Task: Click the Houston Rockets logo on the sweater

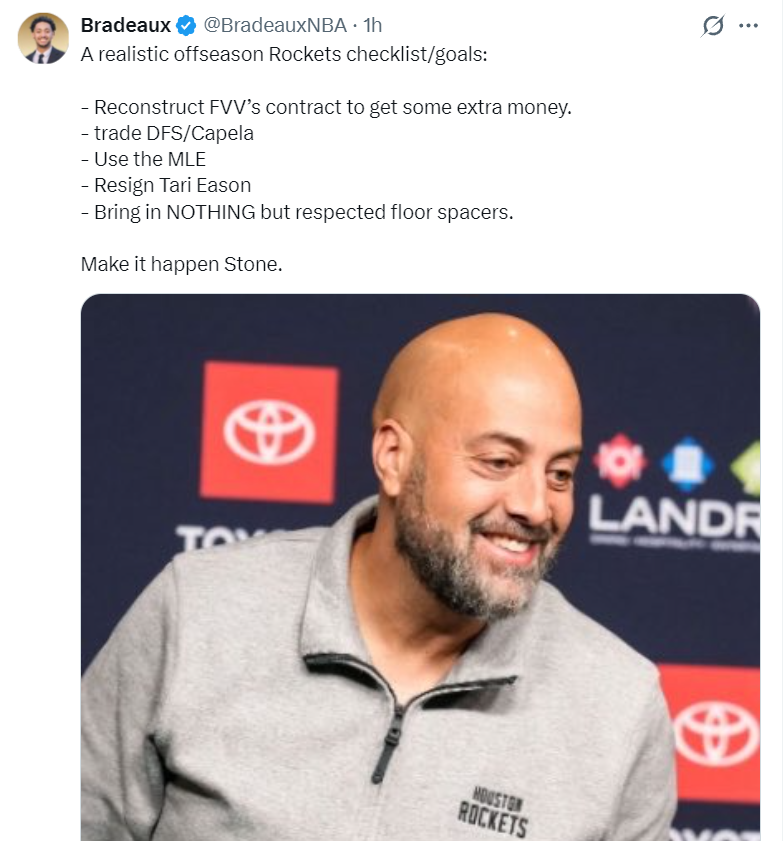Action: pyautogui.click(x=493, y=811)
